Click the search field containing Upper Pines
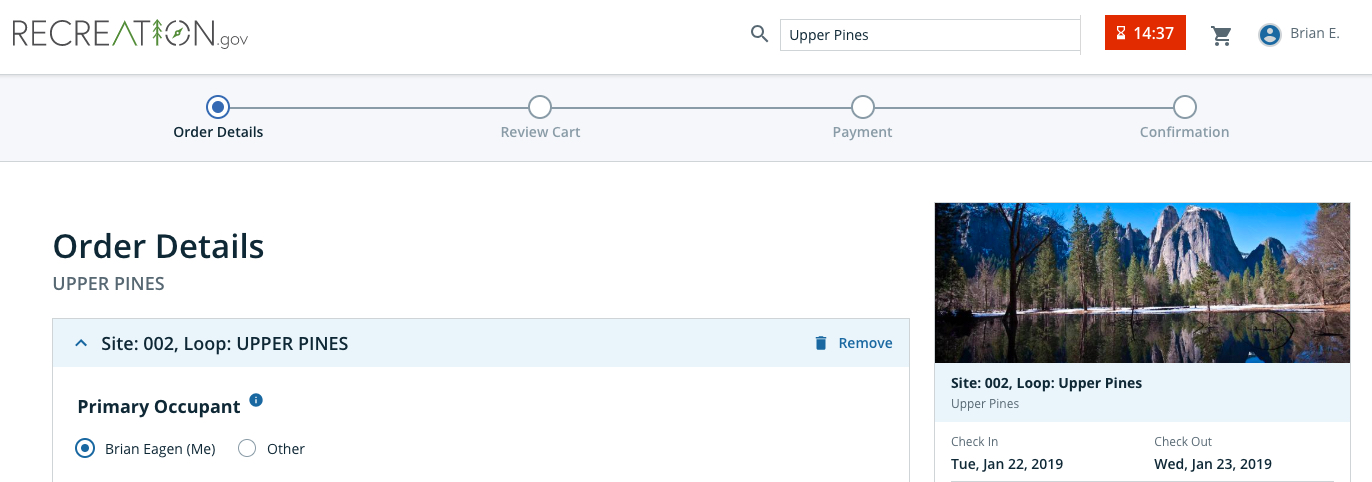Image resolution: width=1372 pixels, height=482 pixels. tap(929, 35)
